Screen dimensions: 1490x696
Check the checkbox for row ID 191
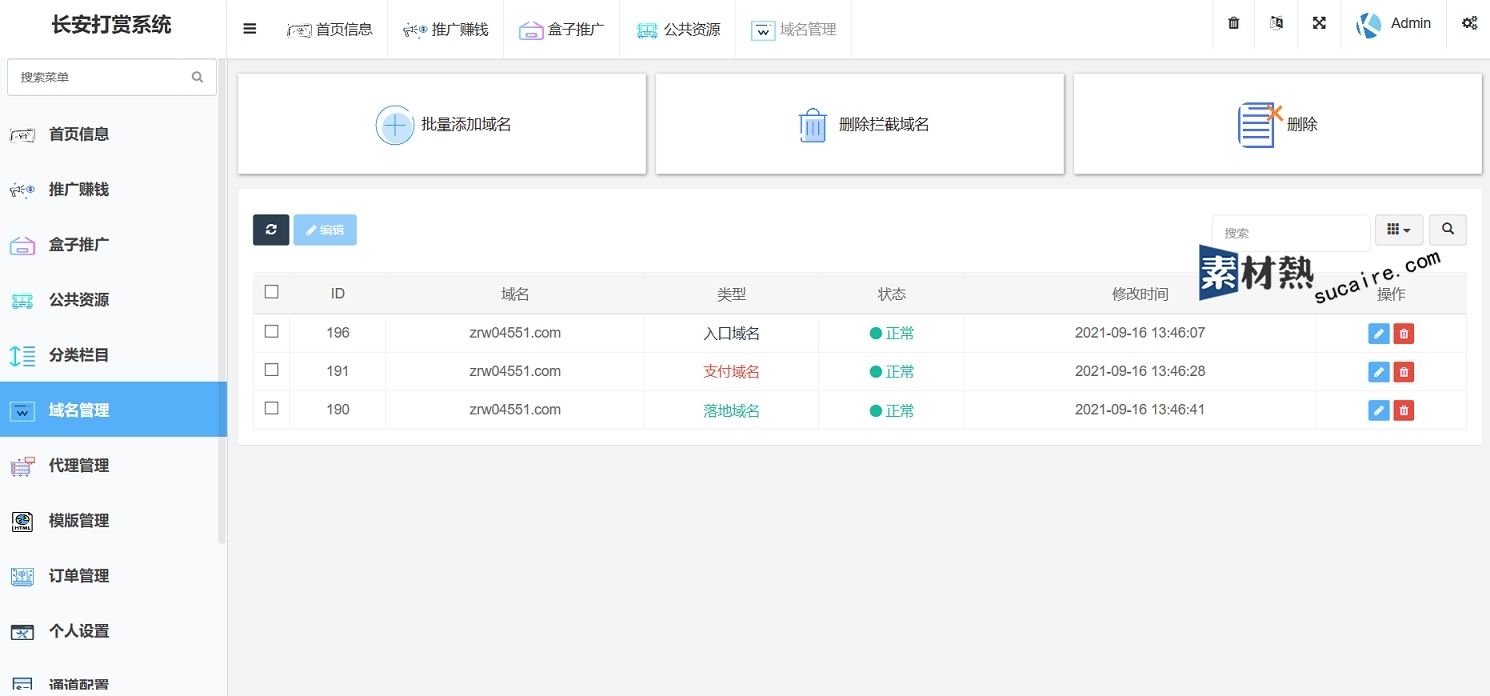pos(271,369)
